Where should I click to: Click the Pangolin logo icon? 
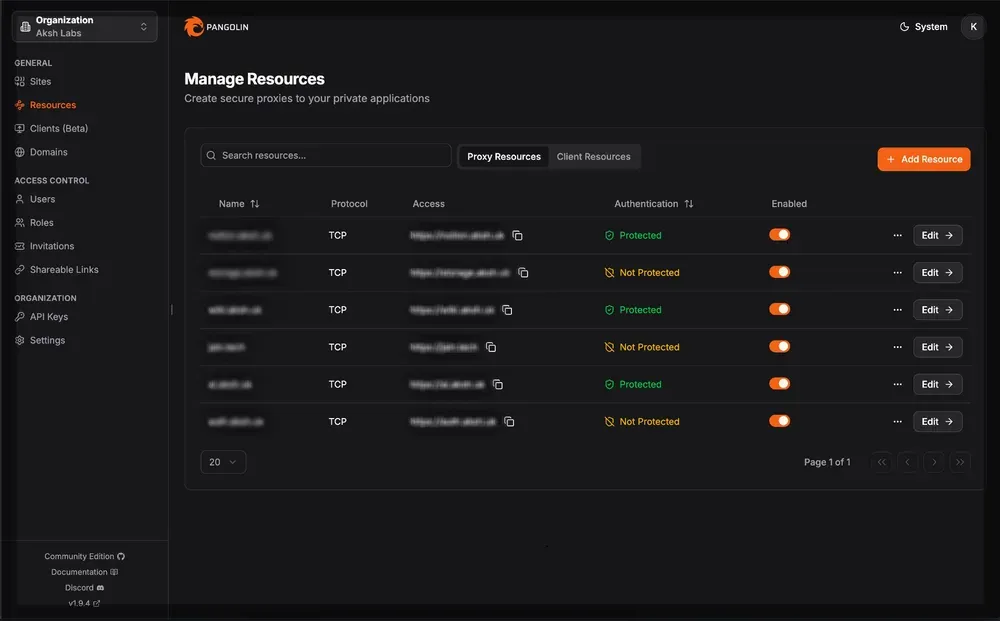point(194,27)
